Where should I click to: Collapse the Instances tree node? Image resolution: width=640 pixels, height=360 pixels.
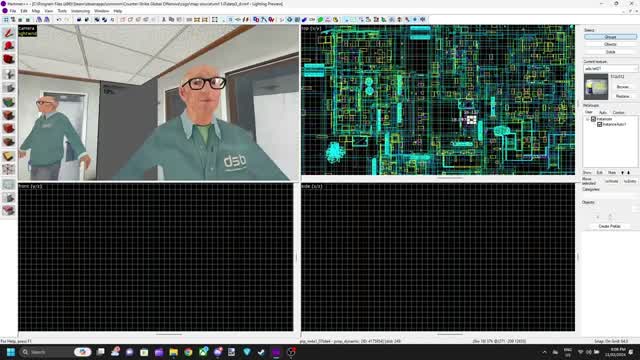[x=588, y=119]
